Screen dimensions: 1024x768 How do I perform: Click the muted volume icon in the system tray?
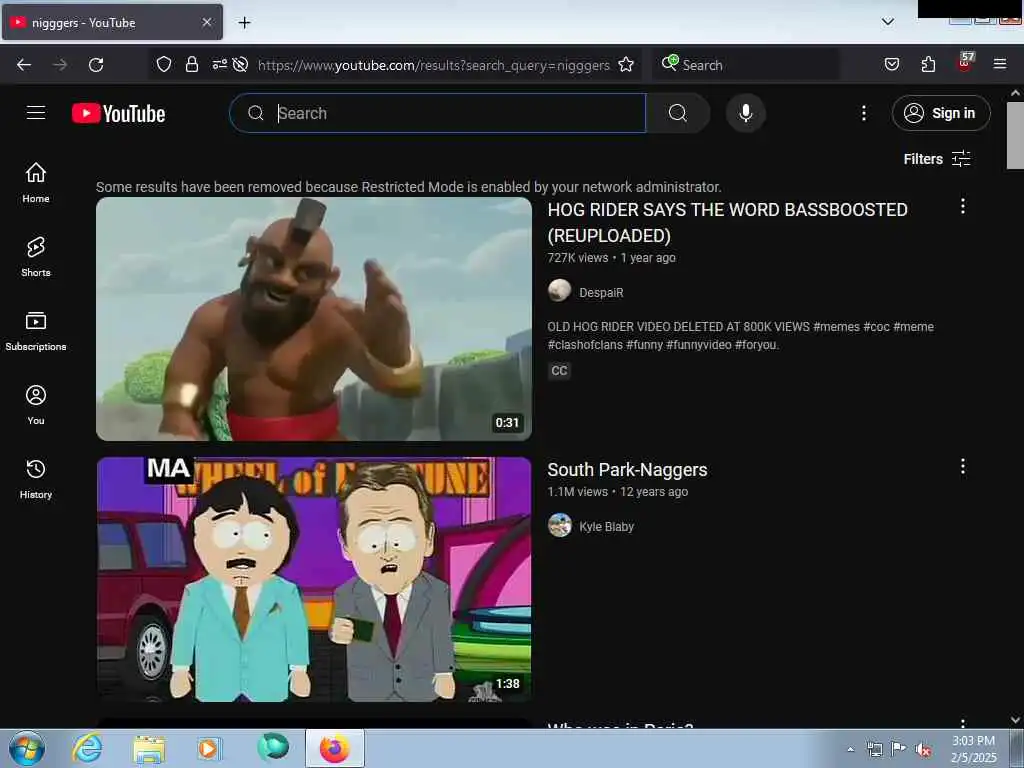point(923,750)
